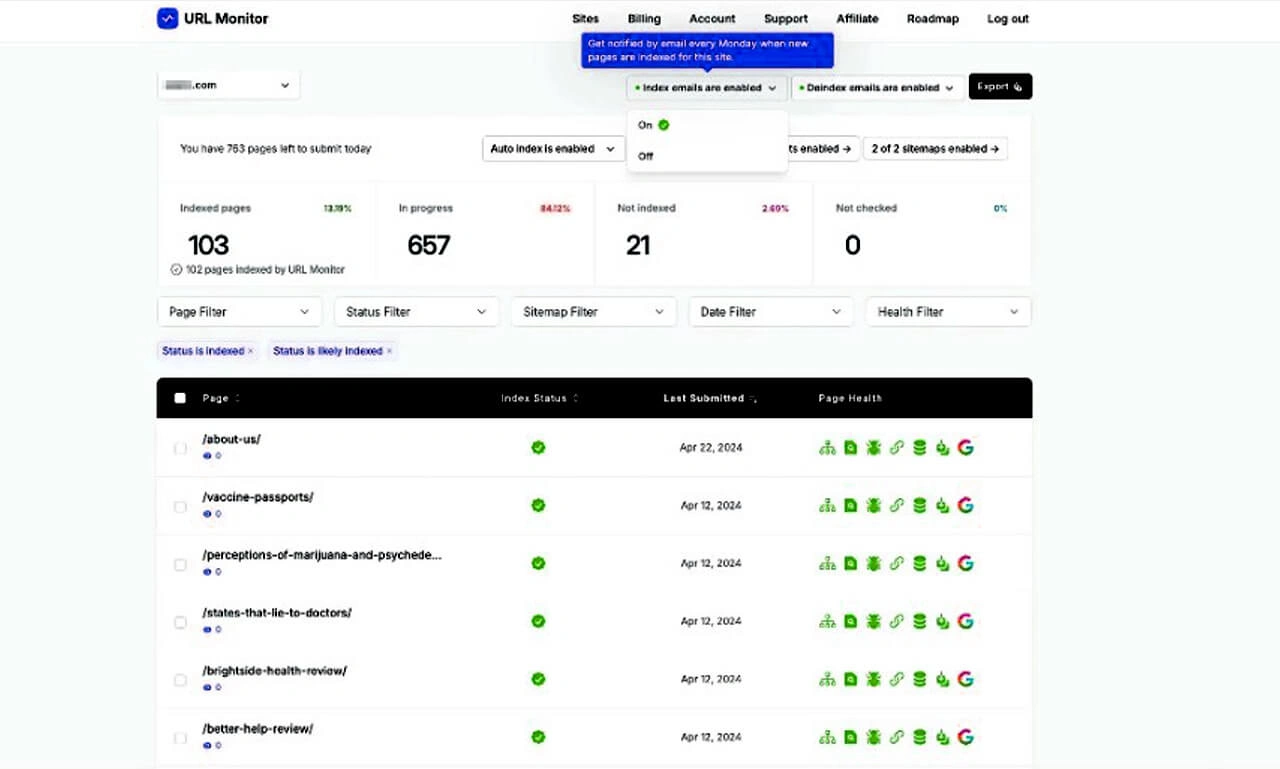Open the Status Filter dropdown
Image resolution: width=1280 pixels, height=769 pixels.
pos(416,312)
